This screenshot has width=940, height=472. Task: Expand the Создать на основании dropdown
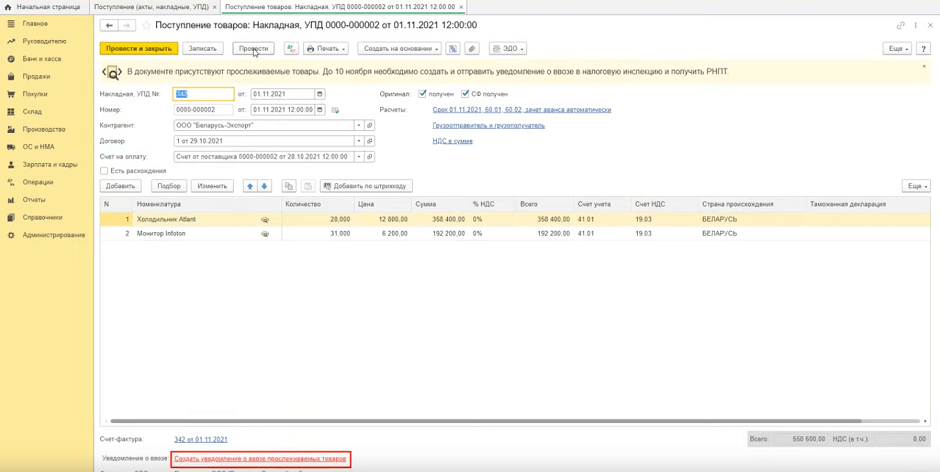(x=400, y=48)
